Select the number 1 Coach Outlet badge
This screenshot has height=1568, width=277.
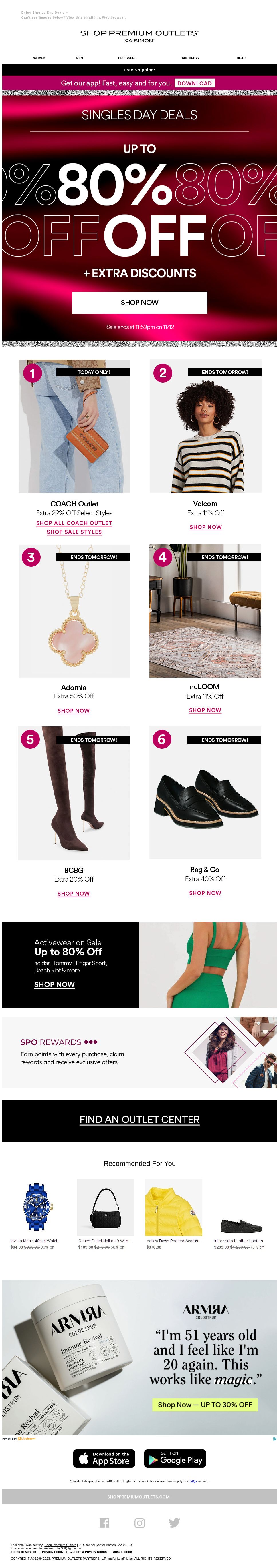[x=32, y=373]
